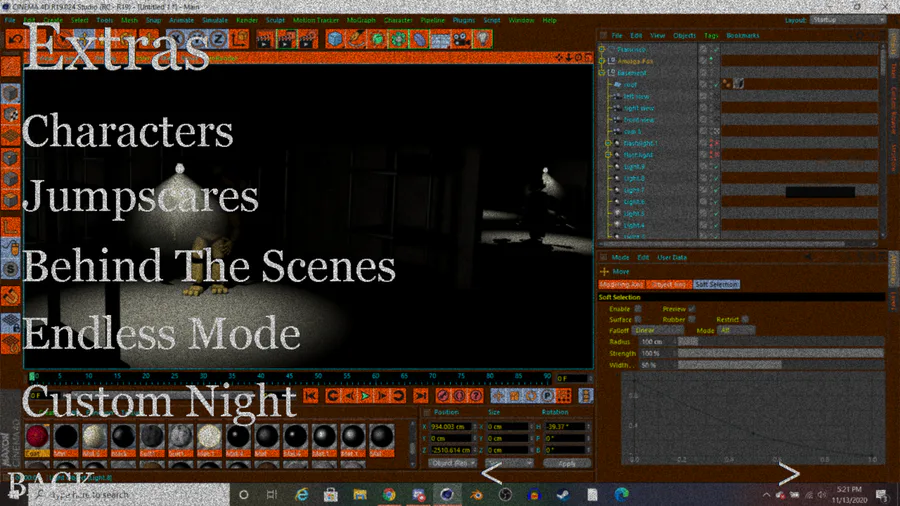900x506 pixels.
Task: Select the Spline pen tool icon
Action: [x=356, y=39]
